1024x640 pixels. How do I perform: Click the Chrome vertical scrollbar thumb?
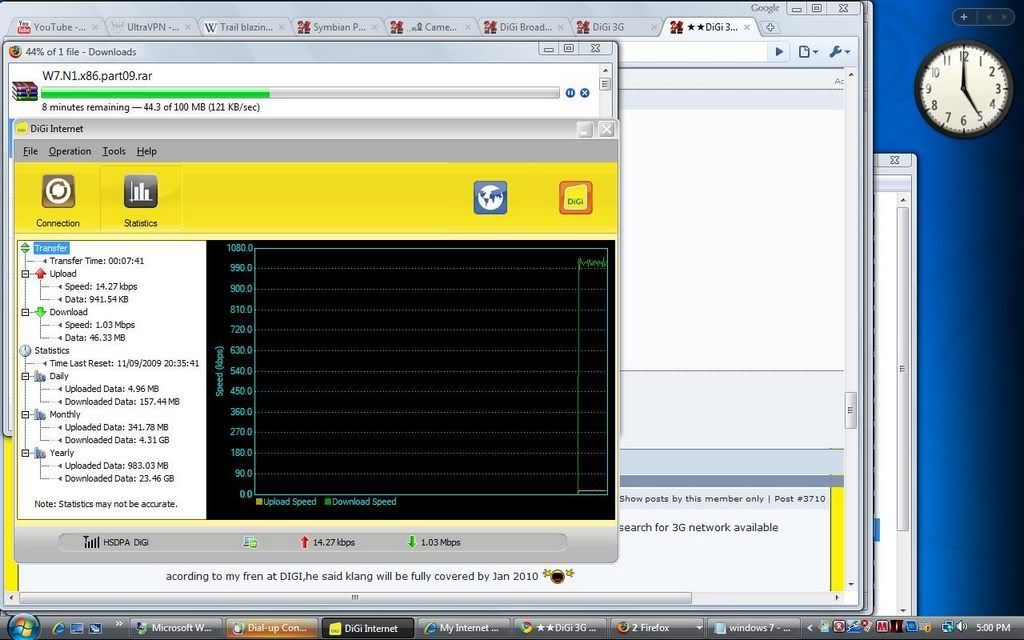[x=850, y=409]
